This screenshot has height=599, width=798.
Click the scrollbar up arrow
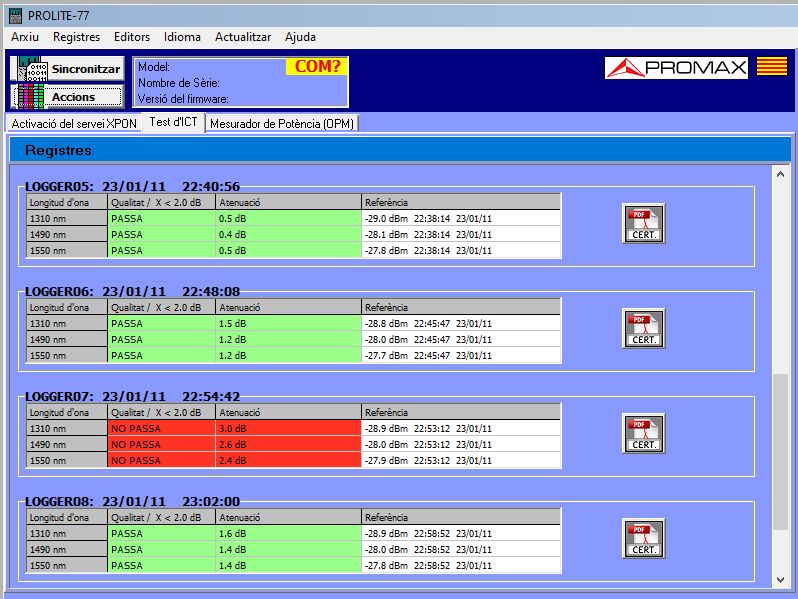[781, 174]
